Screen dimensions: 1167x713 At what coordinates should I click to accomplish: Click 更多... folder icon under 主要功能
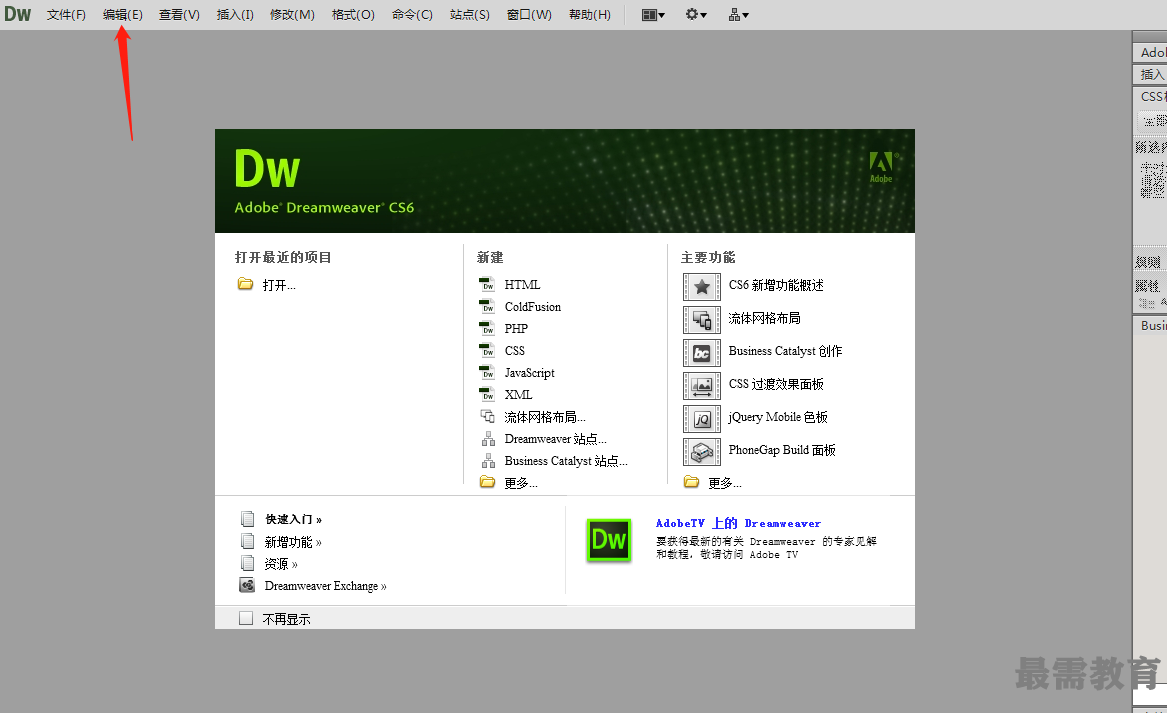click(691, 482)
